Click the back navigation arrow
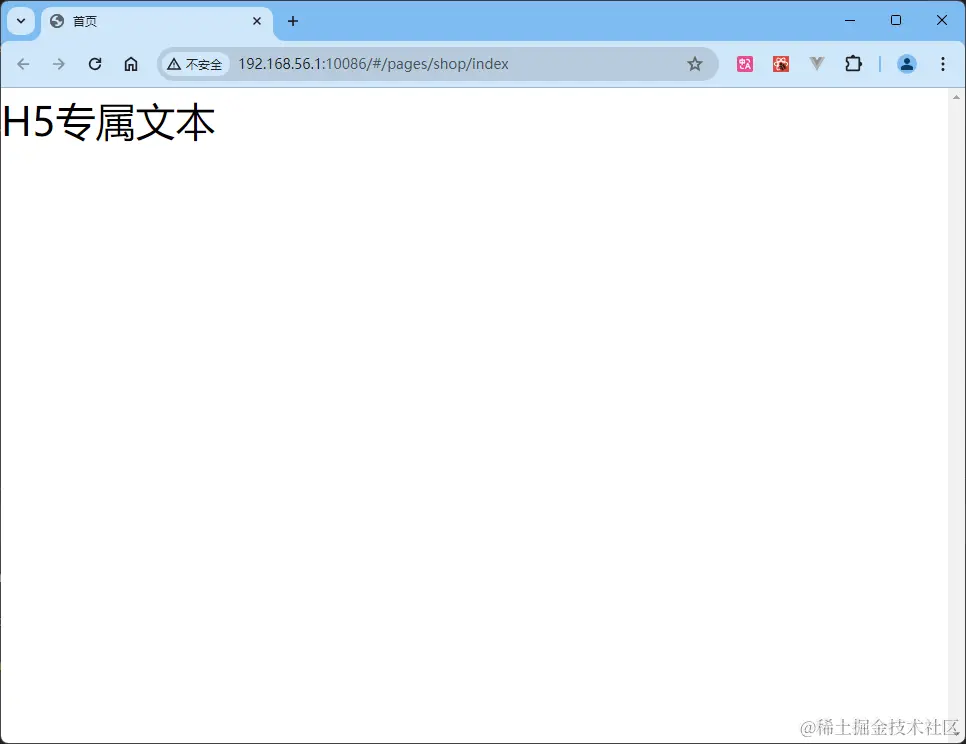Image resolution: width=966 pixels, height=744 pixels. 23,63
